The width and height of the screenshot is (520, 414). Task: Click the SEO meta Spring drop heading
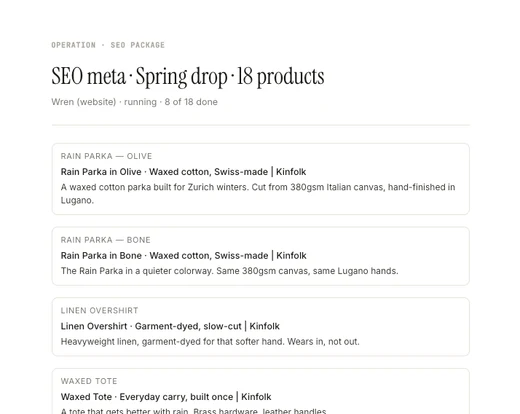click(188, 76)
